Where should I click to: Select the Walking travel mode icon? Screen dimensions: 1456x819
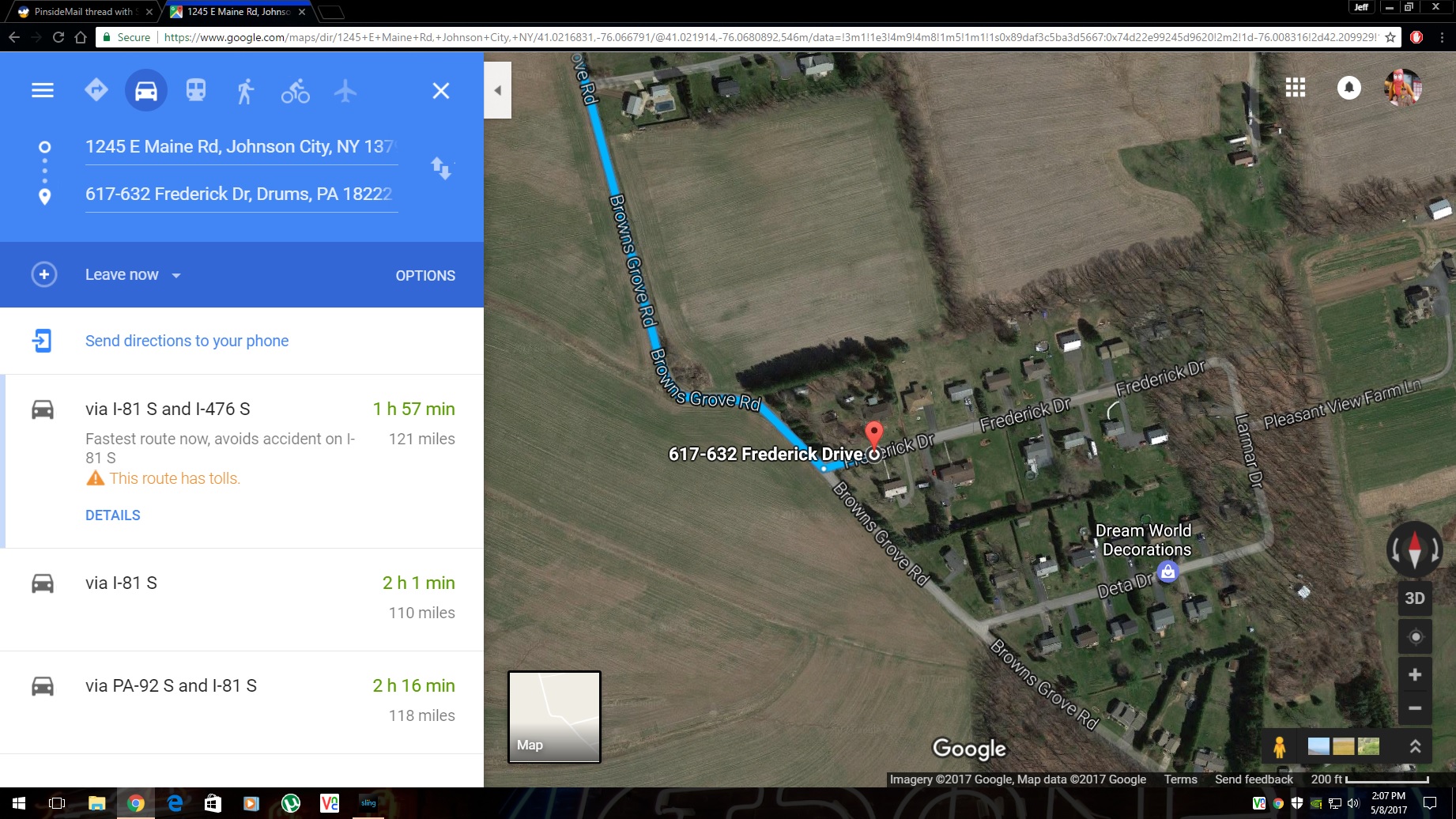(x=246, y=91)
